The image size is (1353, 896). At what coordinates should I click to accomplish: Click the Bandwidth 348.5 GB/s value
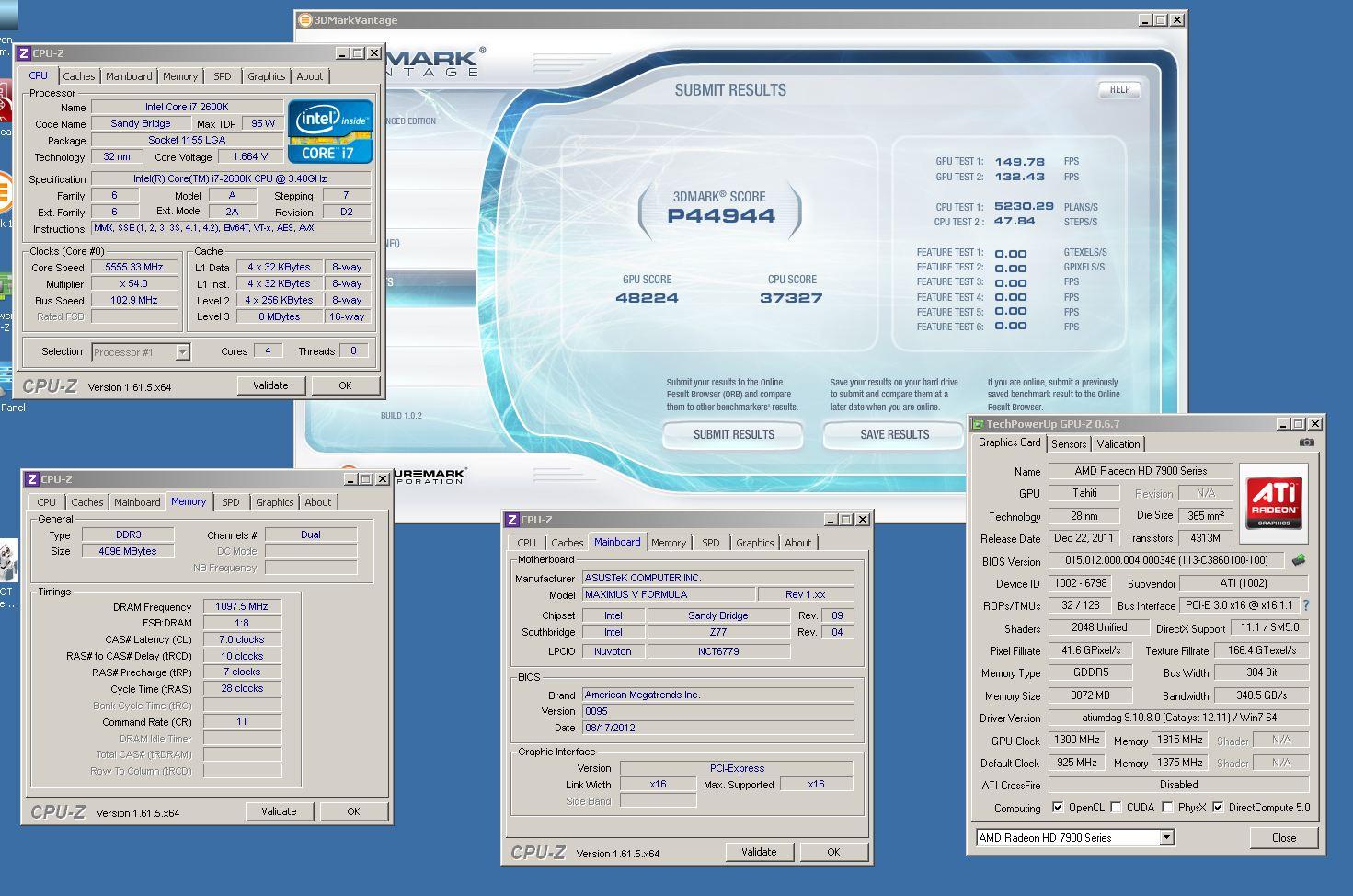coord(1261,695)
